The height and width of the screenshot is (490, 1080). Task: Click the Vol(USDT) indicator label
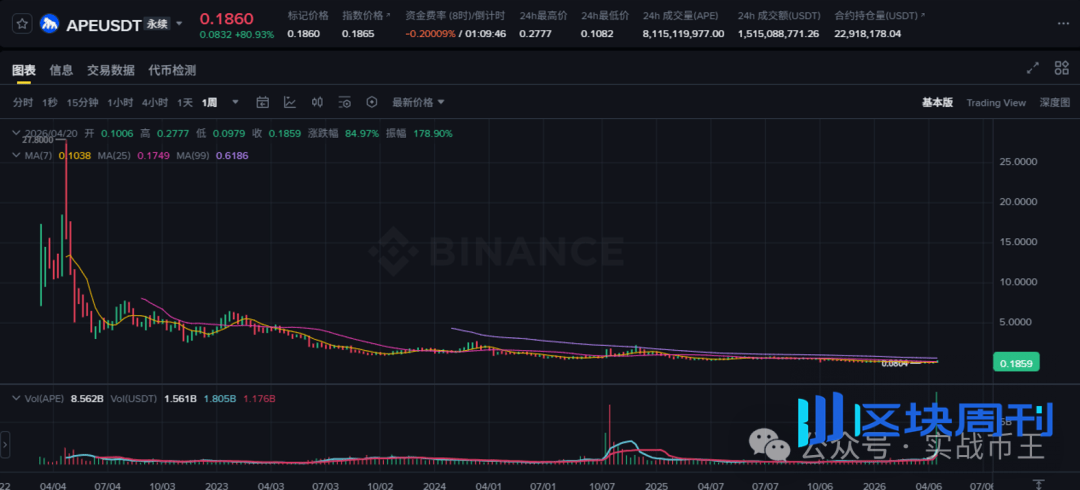[134, 398]
